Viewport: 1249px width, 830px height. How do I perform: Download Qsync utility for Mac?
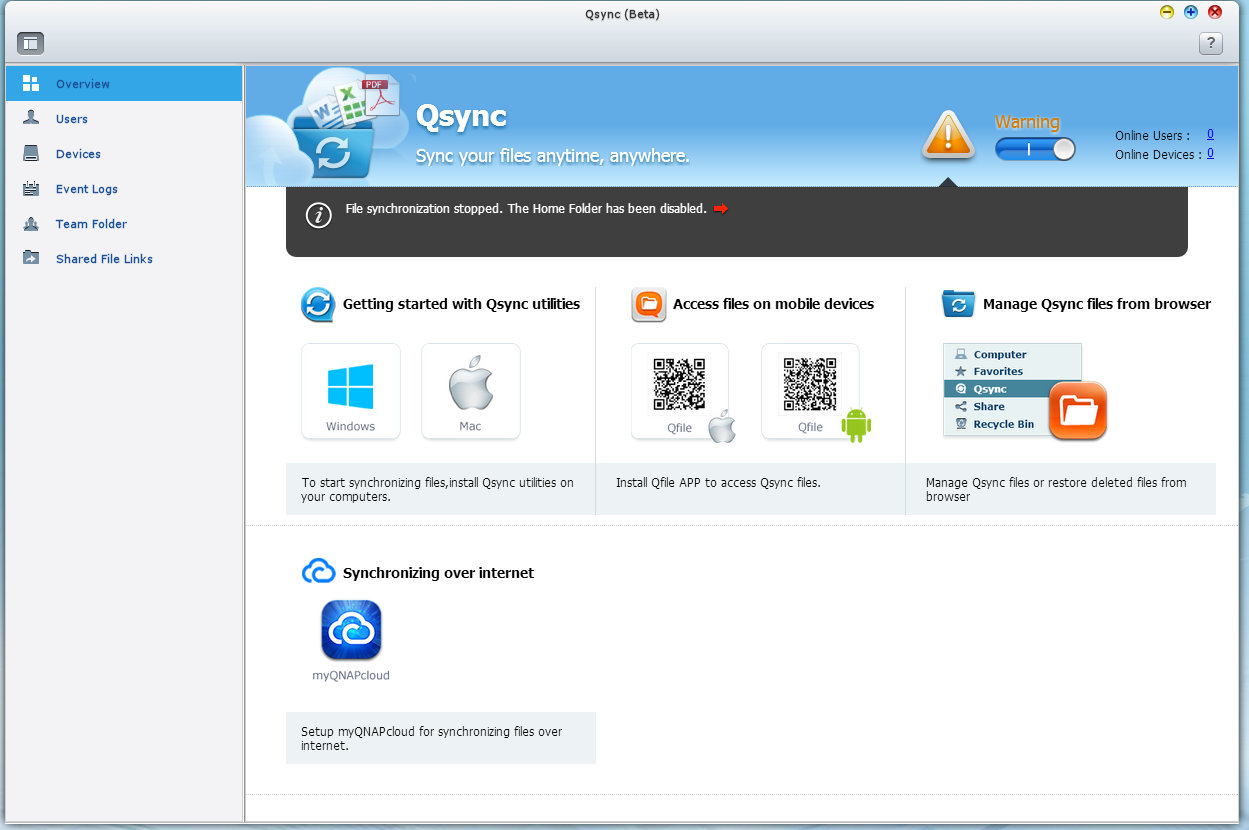coord(471,391)
